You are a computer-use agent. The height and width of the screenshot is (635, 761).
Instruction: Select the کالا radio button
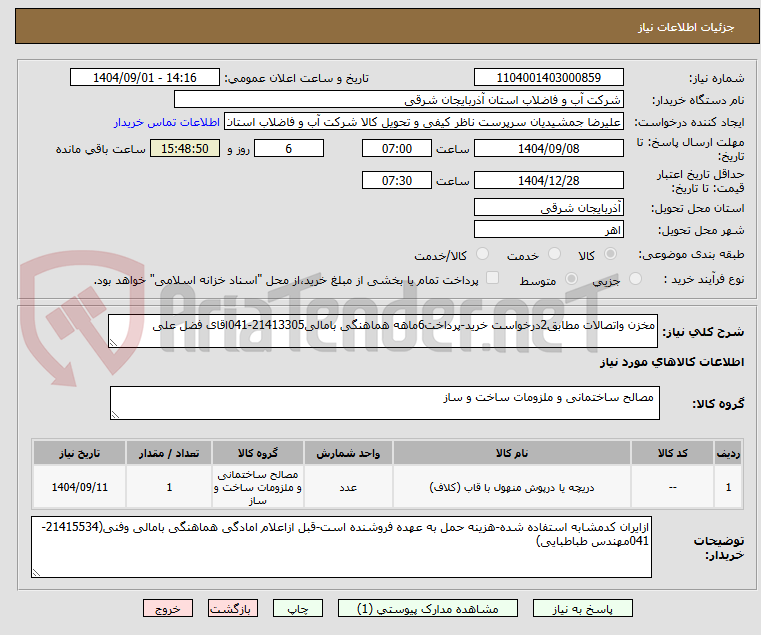pyautogui.click(x=611, y=254)
